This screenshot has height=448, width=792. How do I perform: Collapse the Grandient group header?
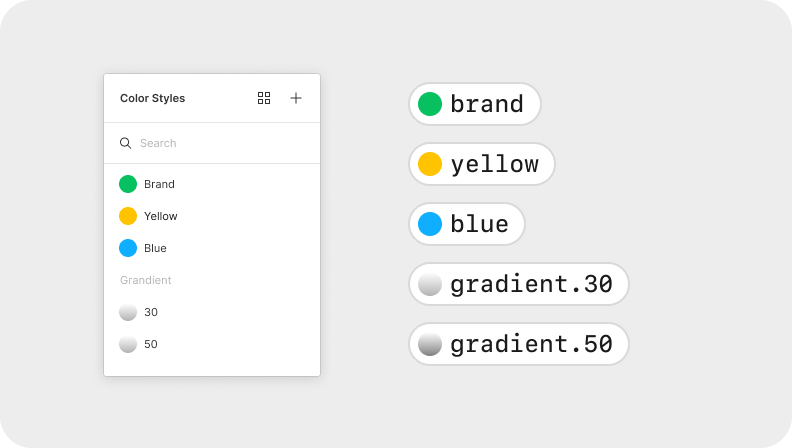point(146,280)
